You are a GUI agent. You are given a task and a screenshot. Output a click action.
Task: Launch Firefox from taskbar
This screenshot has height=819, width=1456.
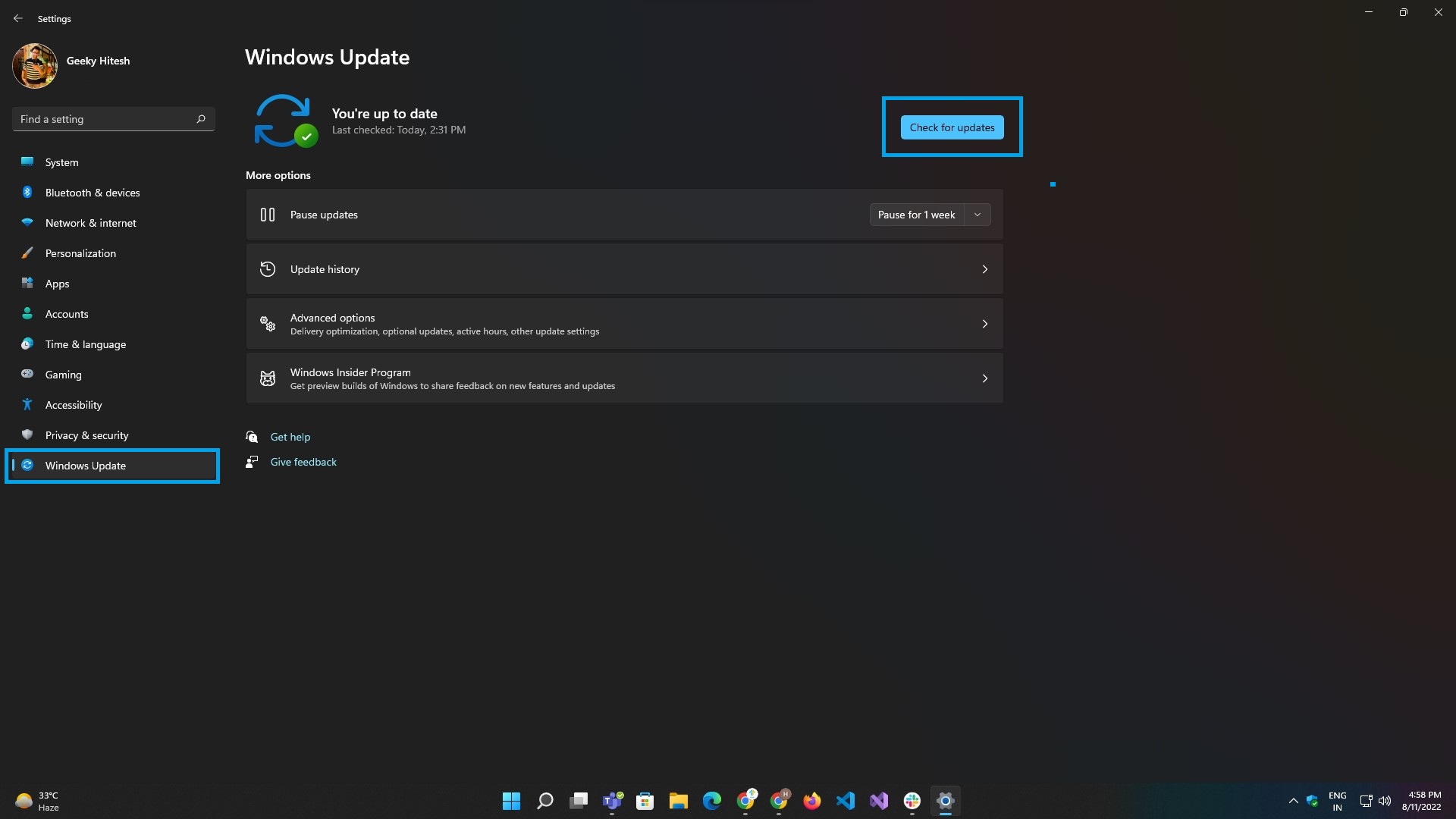pyautogui.click(x=812, y=801)
